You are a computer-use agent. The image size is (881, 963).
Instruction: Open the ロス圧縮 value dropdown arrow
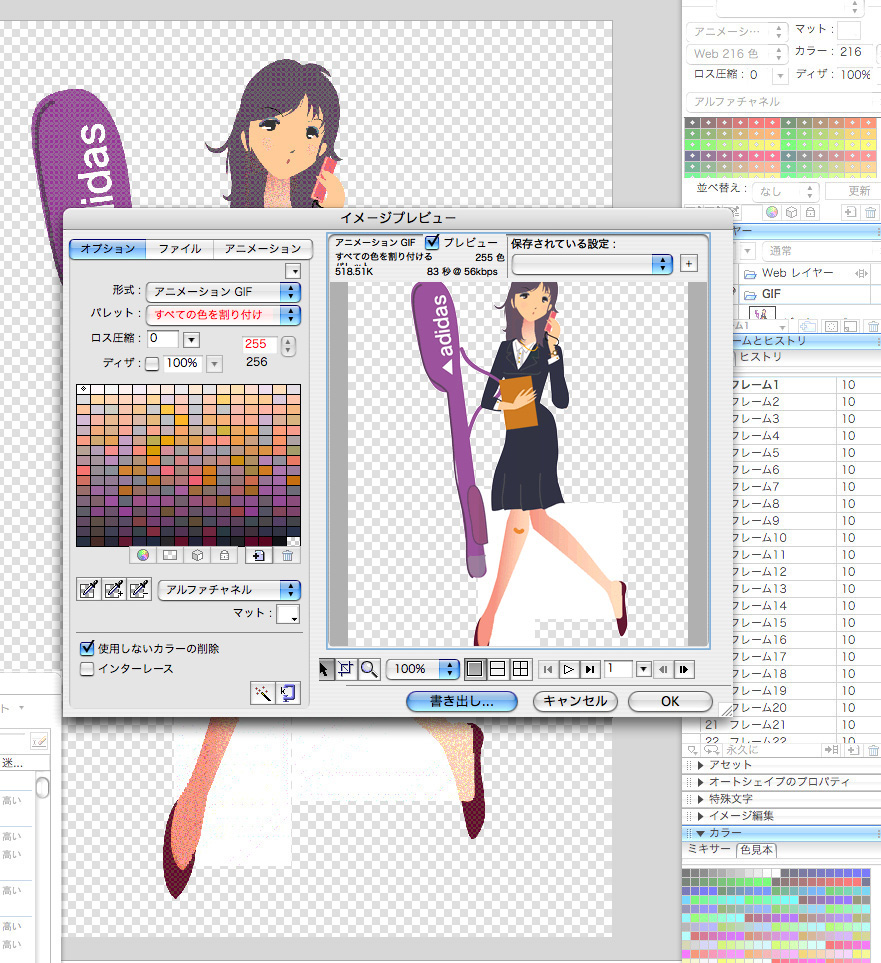point(192,340)
